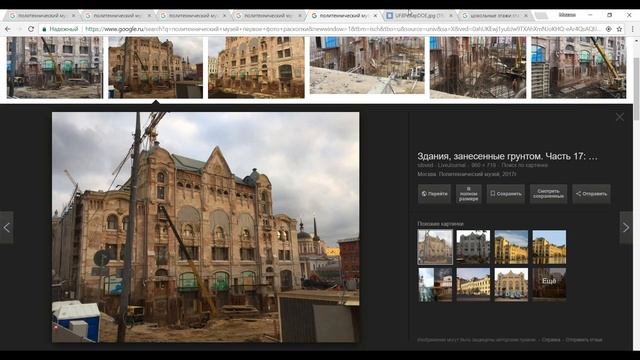Click the 'Отправить' share button
640x360 pixels.
coord(591,194)
